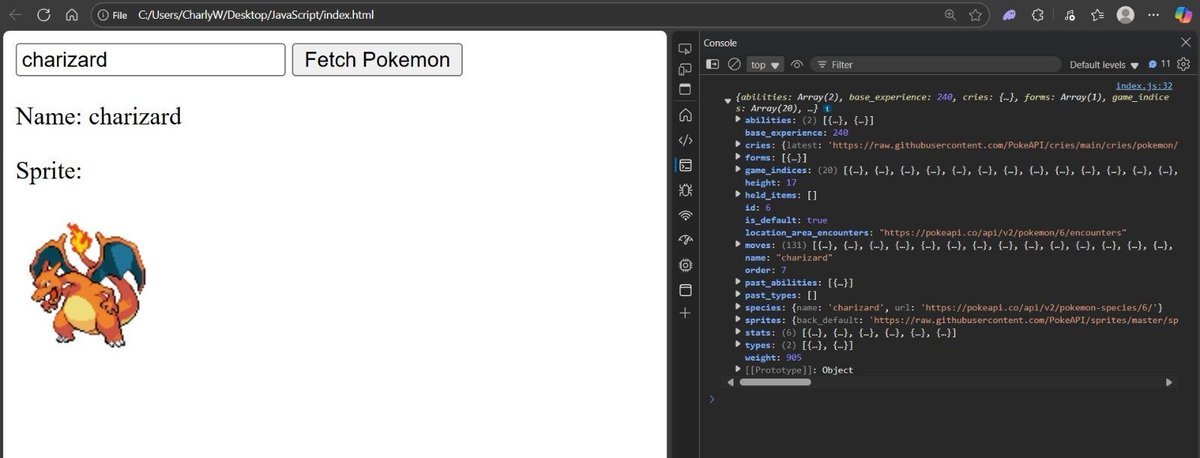Expand the stats array

[x=738, y=332]
